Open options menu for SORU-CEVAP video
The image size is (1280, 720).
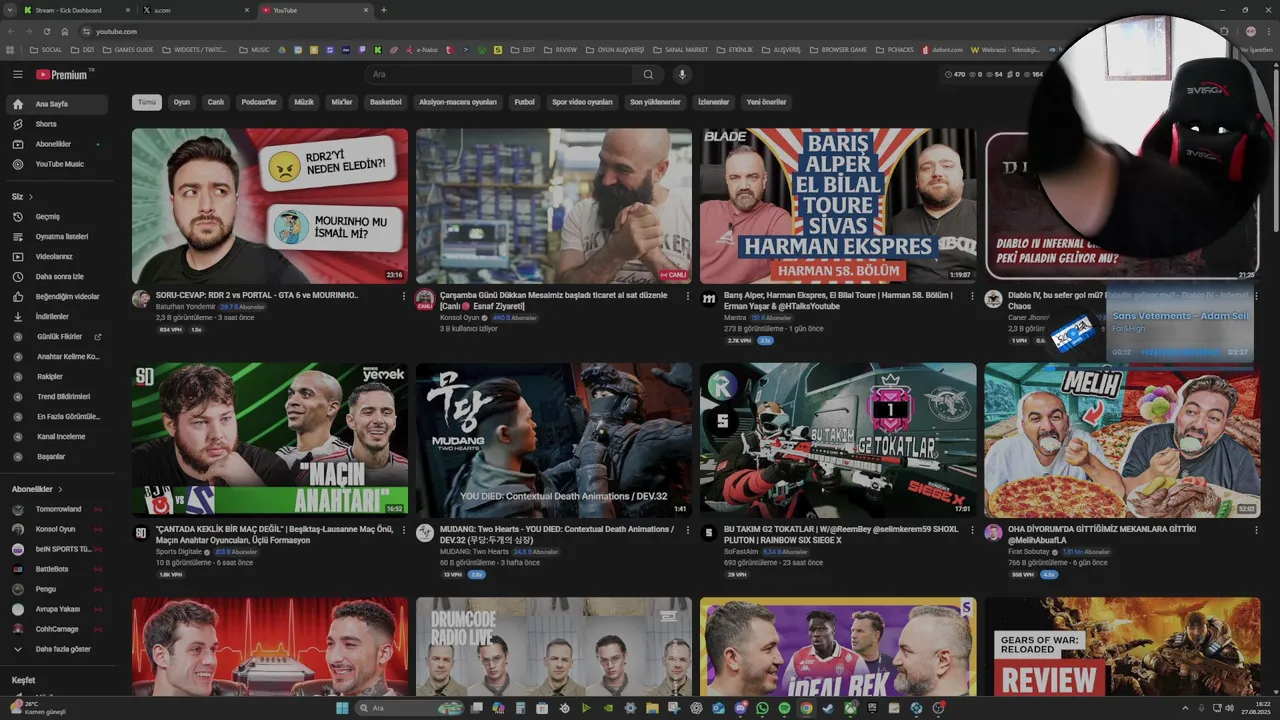pos(404,296)
